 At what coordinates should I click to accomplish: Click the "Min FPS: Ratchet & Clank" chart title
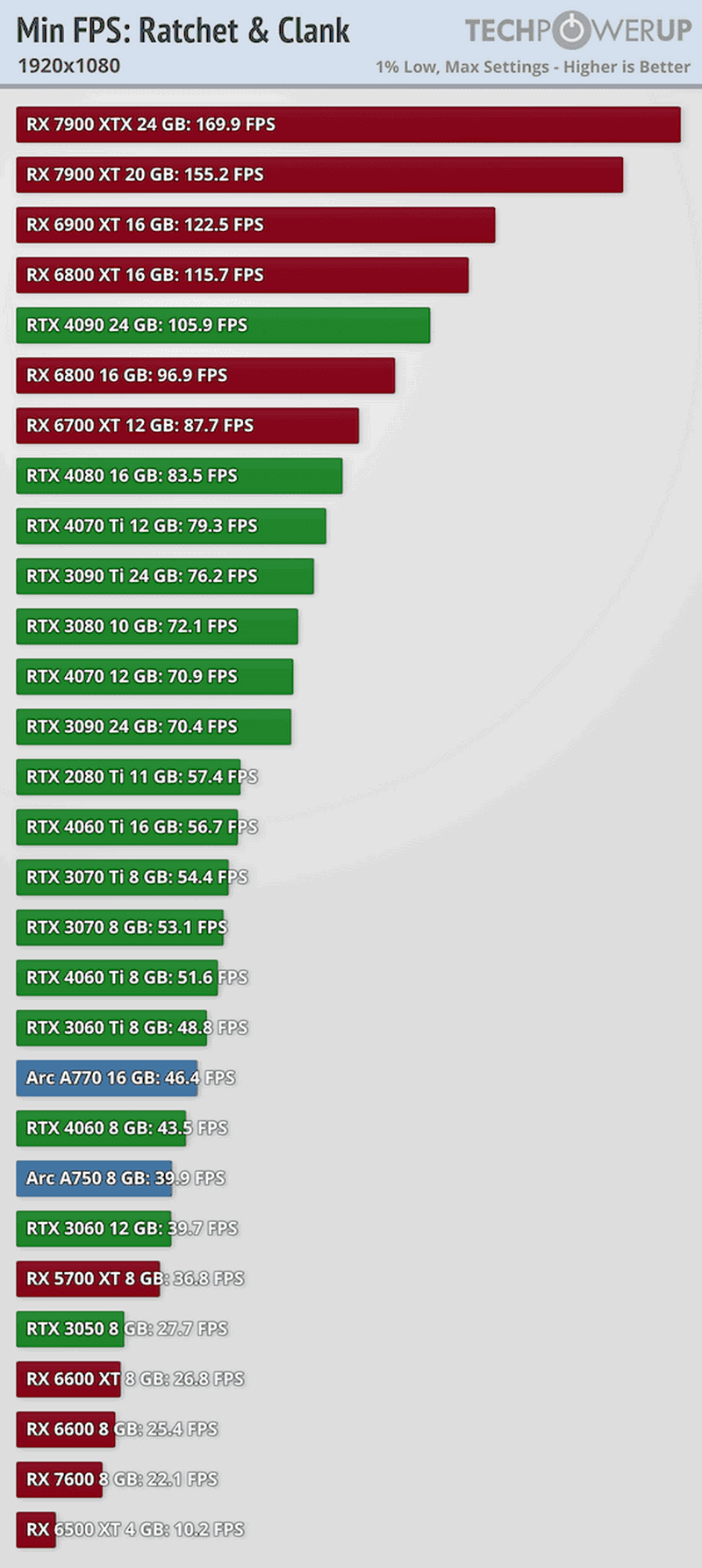[x=183, y=31]
